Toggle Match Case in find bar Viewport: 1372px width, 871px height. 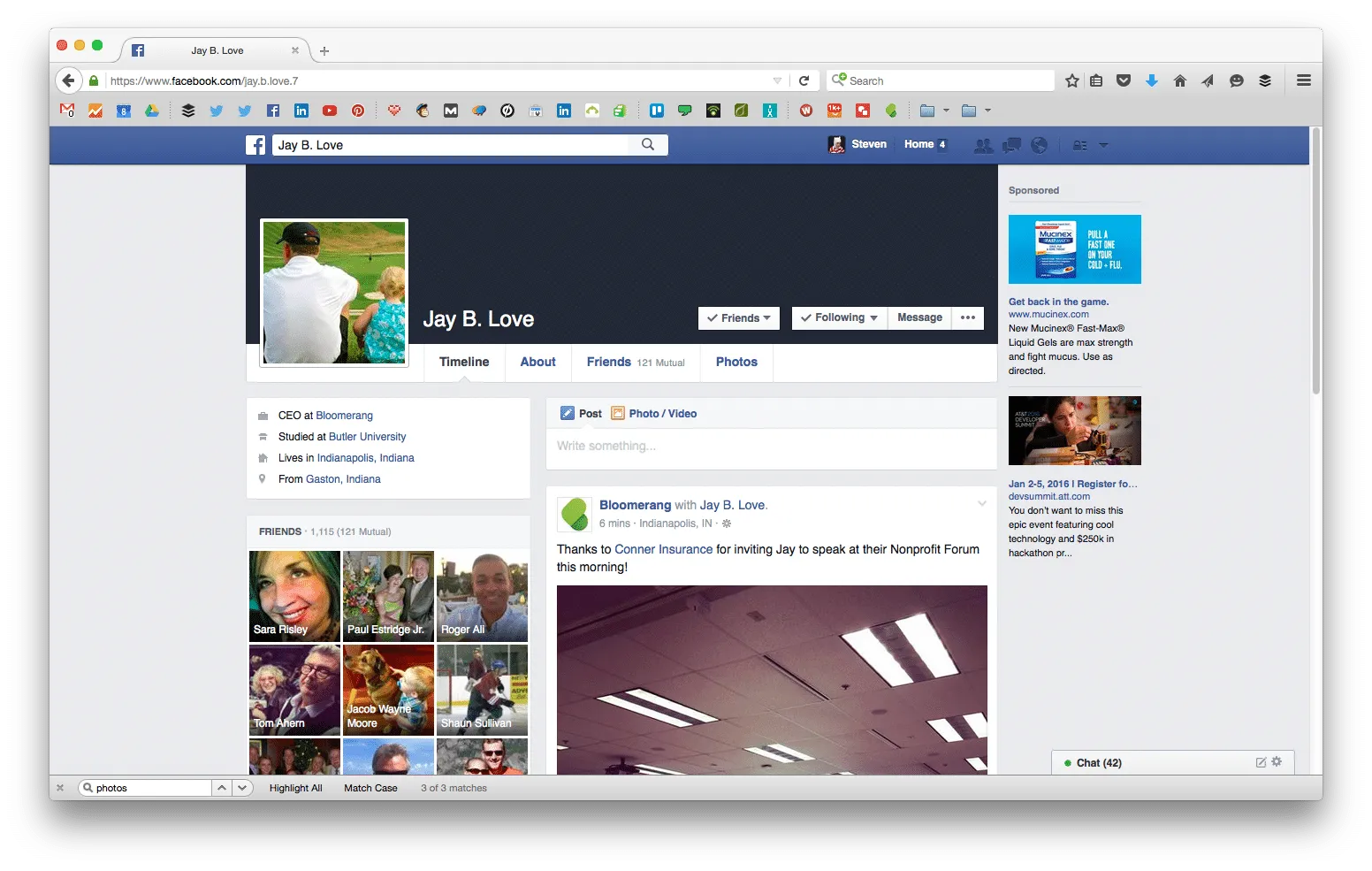[x=370, y=788]
